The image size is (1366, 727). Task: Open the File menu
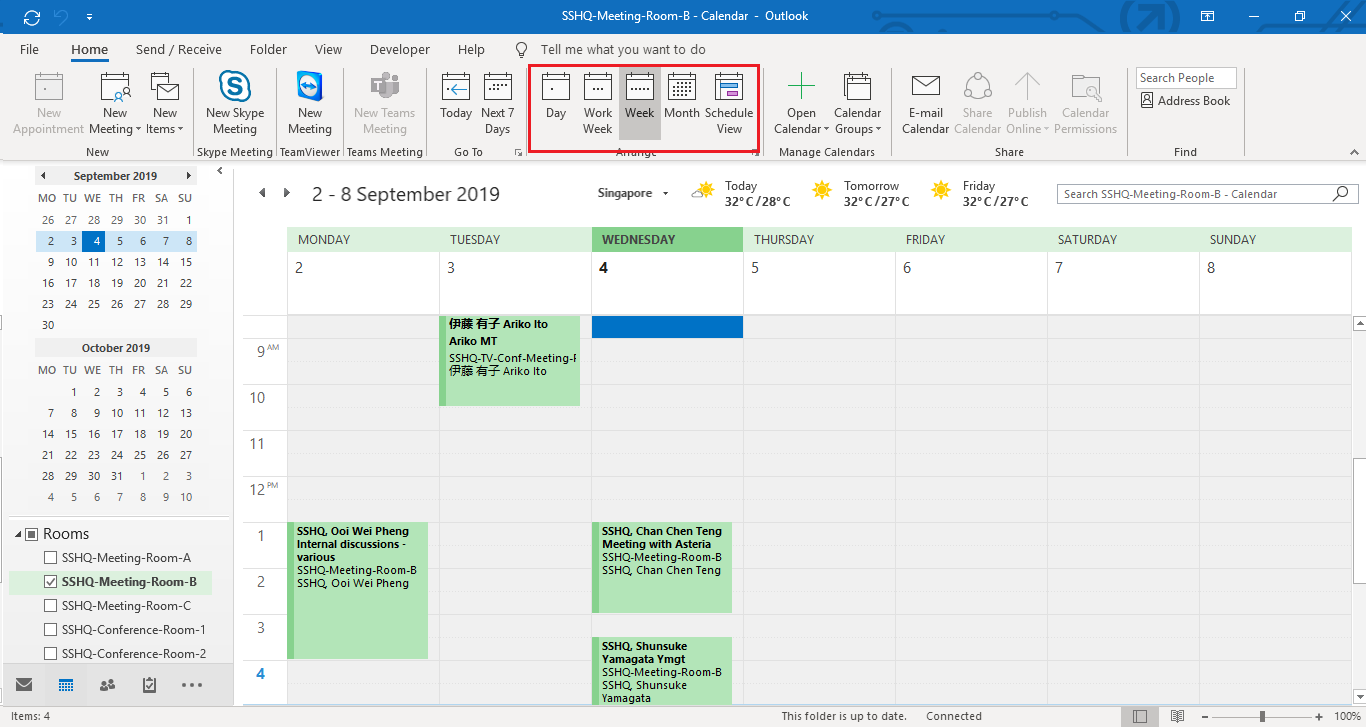click(29, 49)
